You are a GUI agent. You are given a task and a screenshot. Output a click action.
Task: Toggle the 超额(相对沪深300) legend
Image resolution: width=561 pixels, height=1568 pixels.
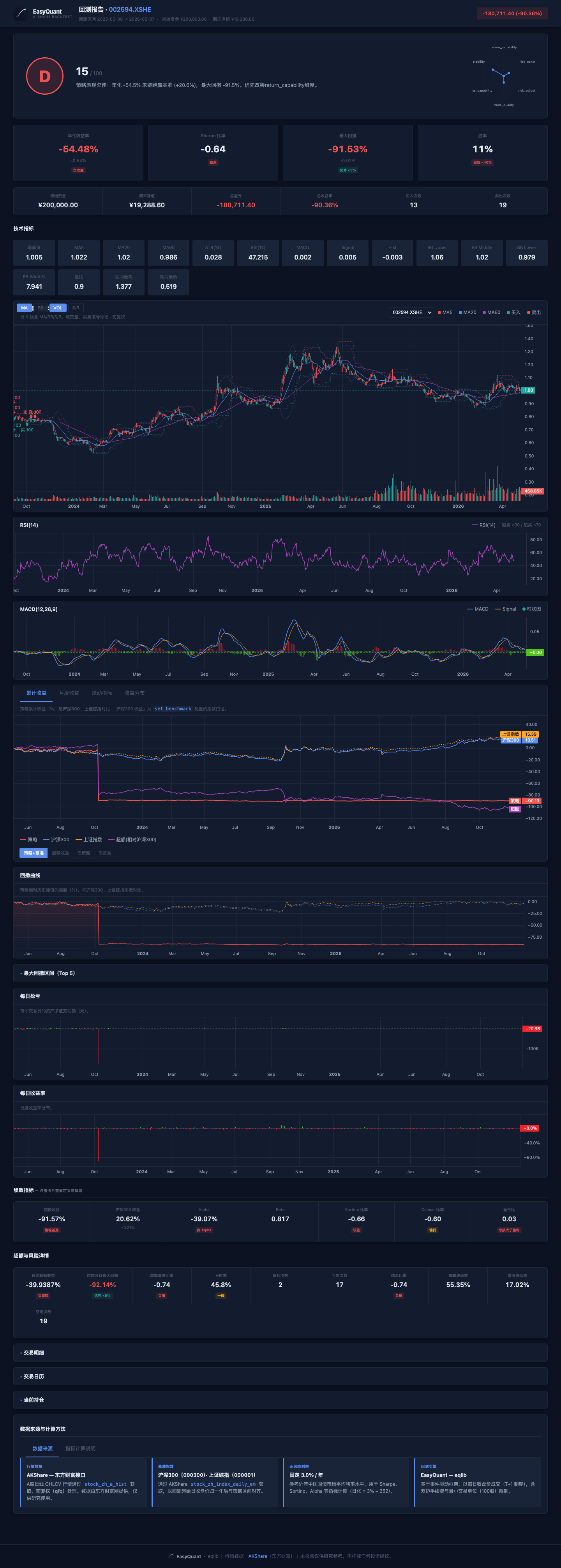pos(132,839)
